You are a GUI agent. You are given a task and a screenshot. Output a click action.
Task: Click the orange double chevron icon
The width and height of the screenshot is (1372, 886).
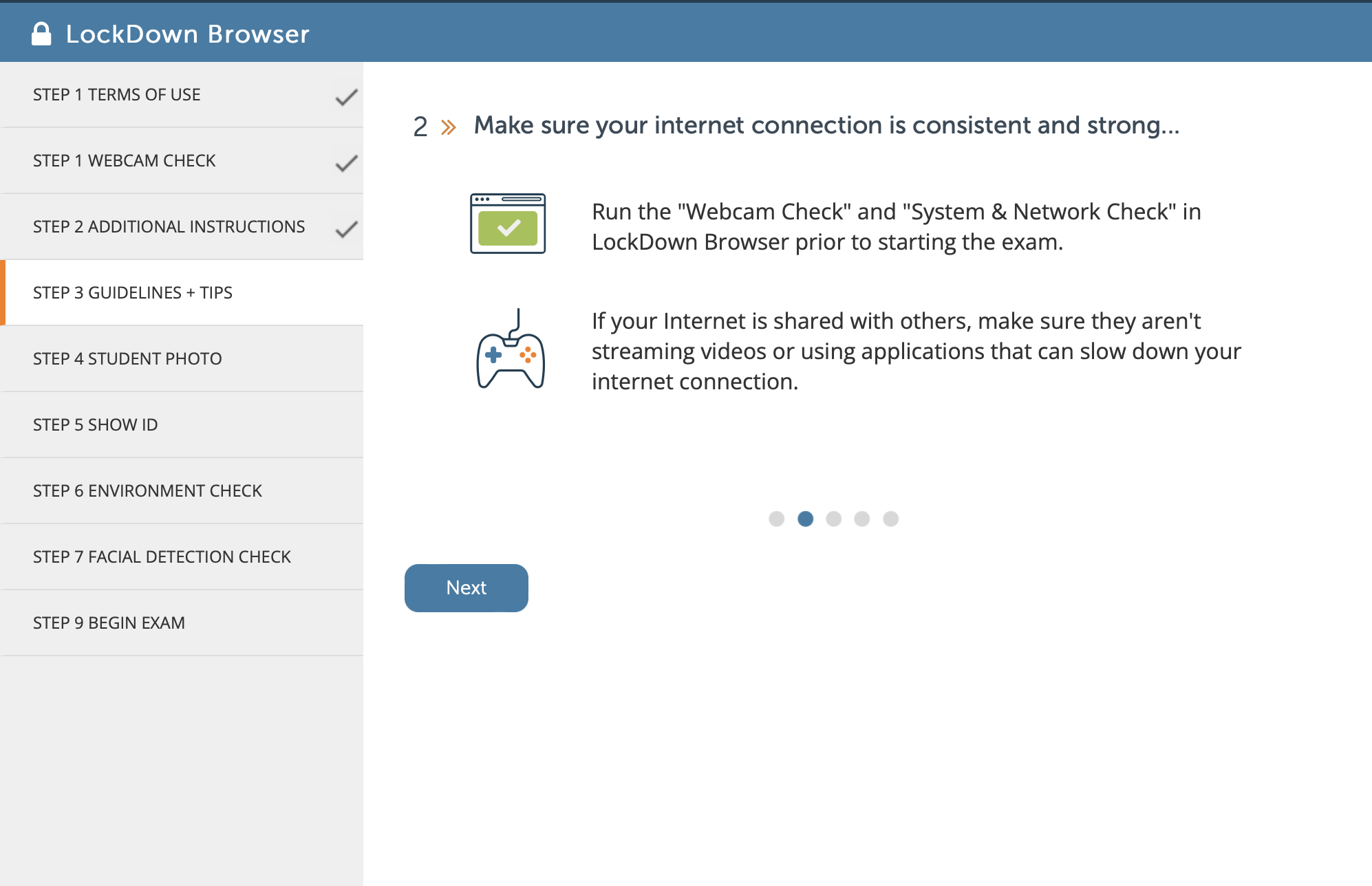pyautogui.click(x=449, y=127)
